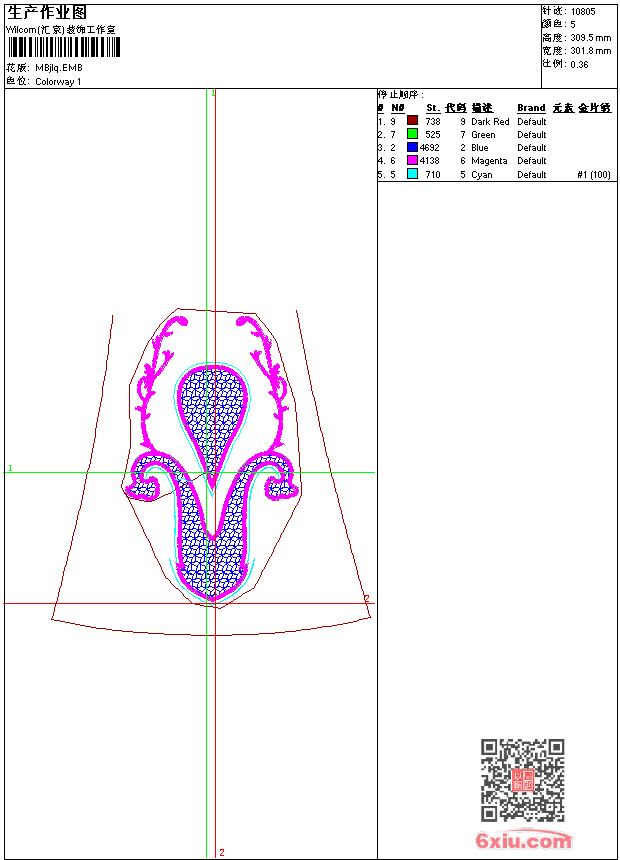Select the height value 309.5 mm
Image resolution: width=620 pixels, height=860 pixels.
590,38
